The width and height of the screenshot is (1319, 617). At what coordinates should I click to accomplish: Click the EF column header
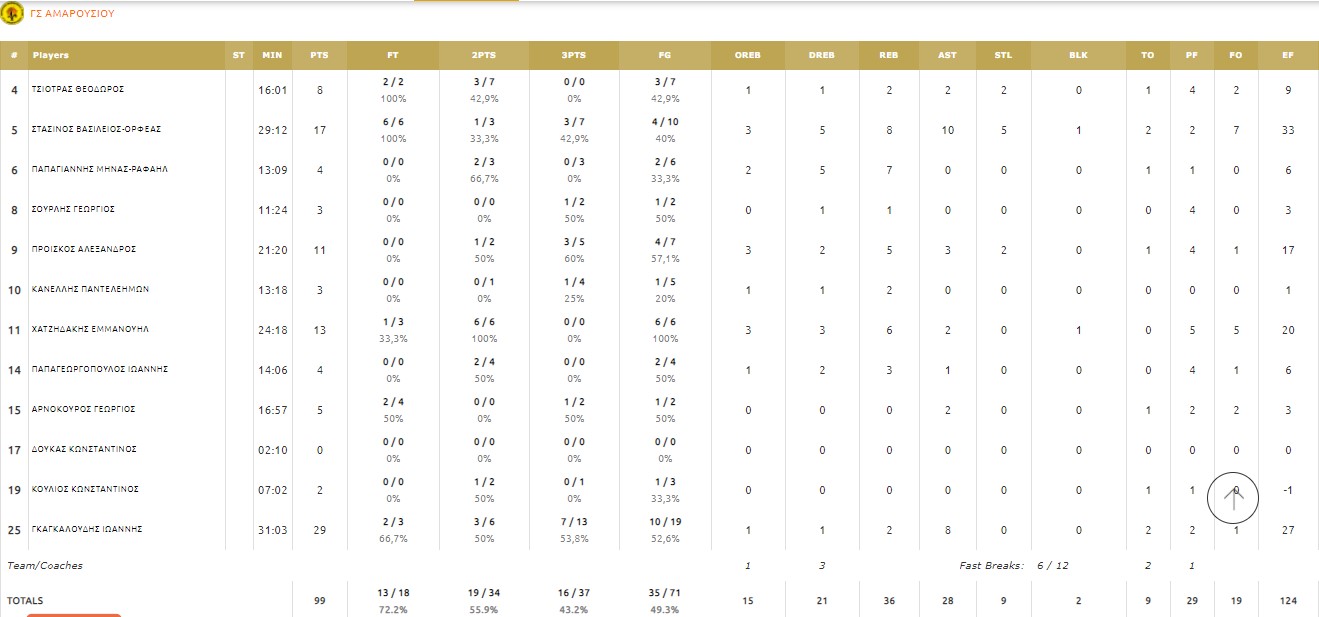[x=1288, y=55]
